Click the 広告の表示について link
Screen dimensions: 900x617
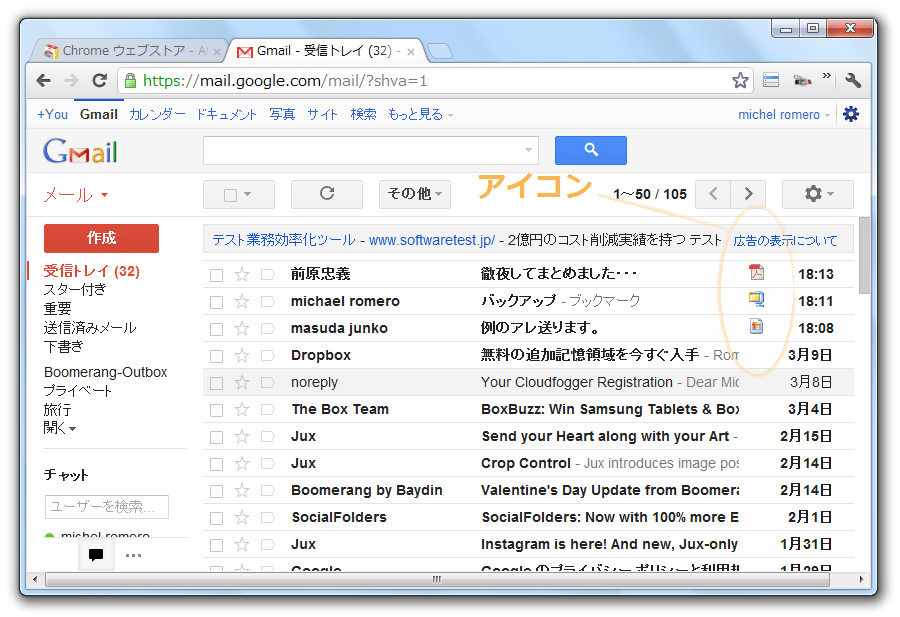[x=785, y=240]
